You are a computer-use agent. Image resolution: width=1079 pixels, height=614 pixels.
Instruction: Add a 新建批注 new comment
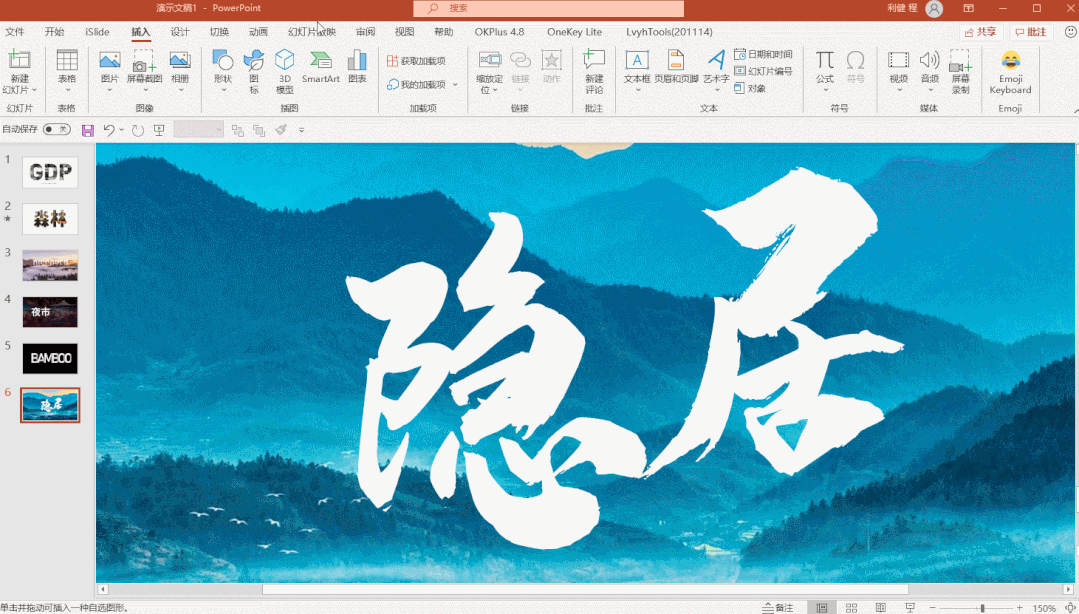click(x=595, y=72)
